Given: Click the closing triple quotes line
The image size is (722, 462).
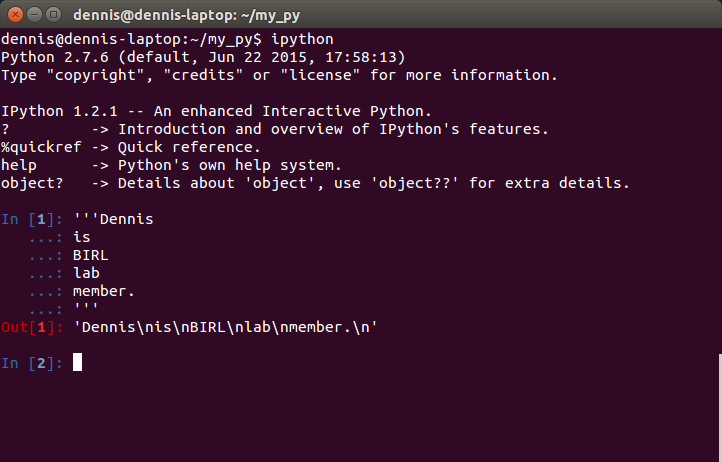Looking at the screenshot, I should click(85, 306).
